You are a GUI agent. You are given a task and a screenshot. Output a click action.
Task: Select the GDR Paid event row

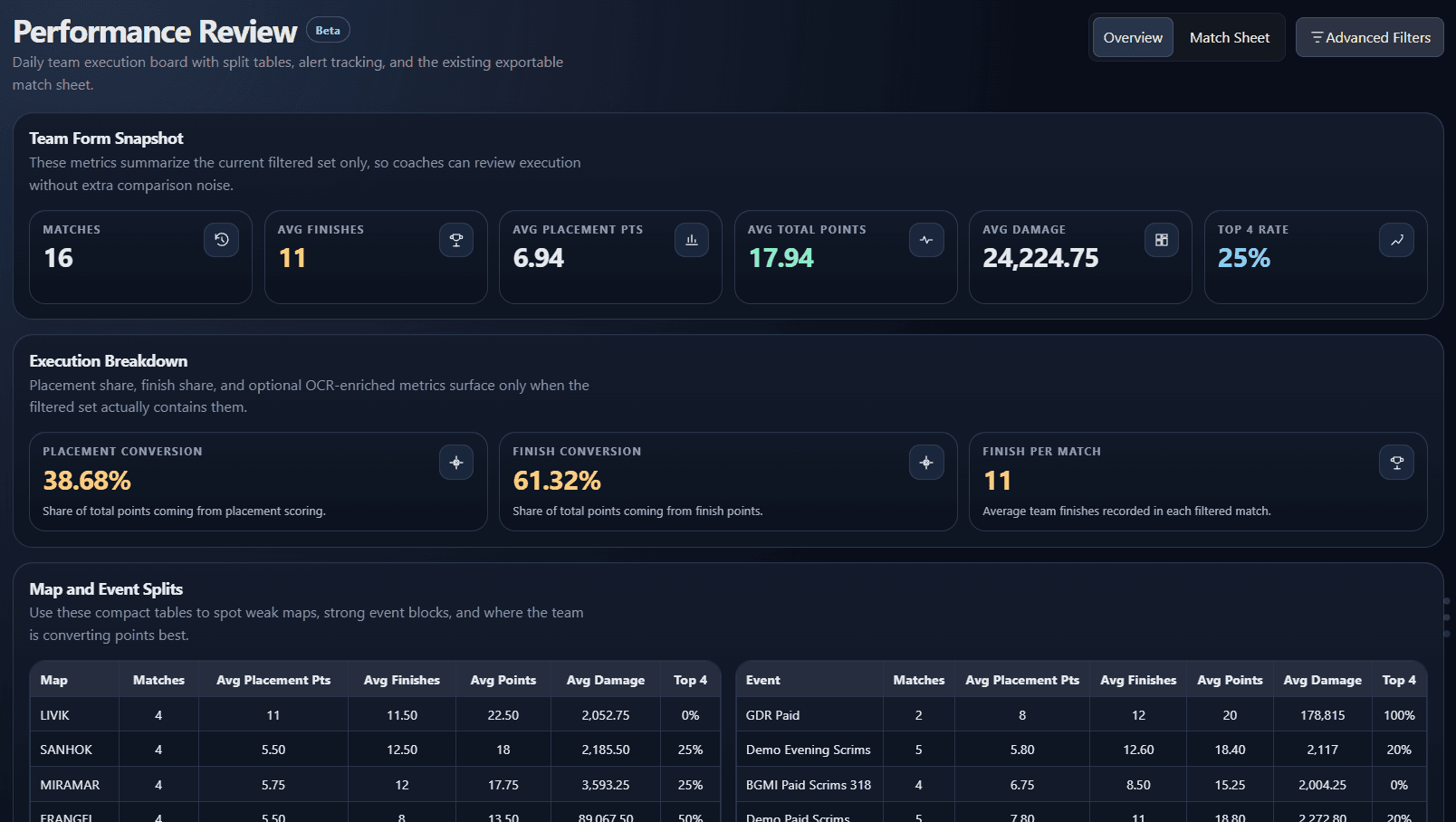(772, 714)
